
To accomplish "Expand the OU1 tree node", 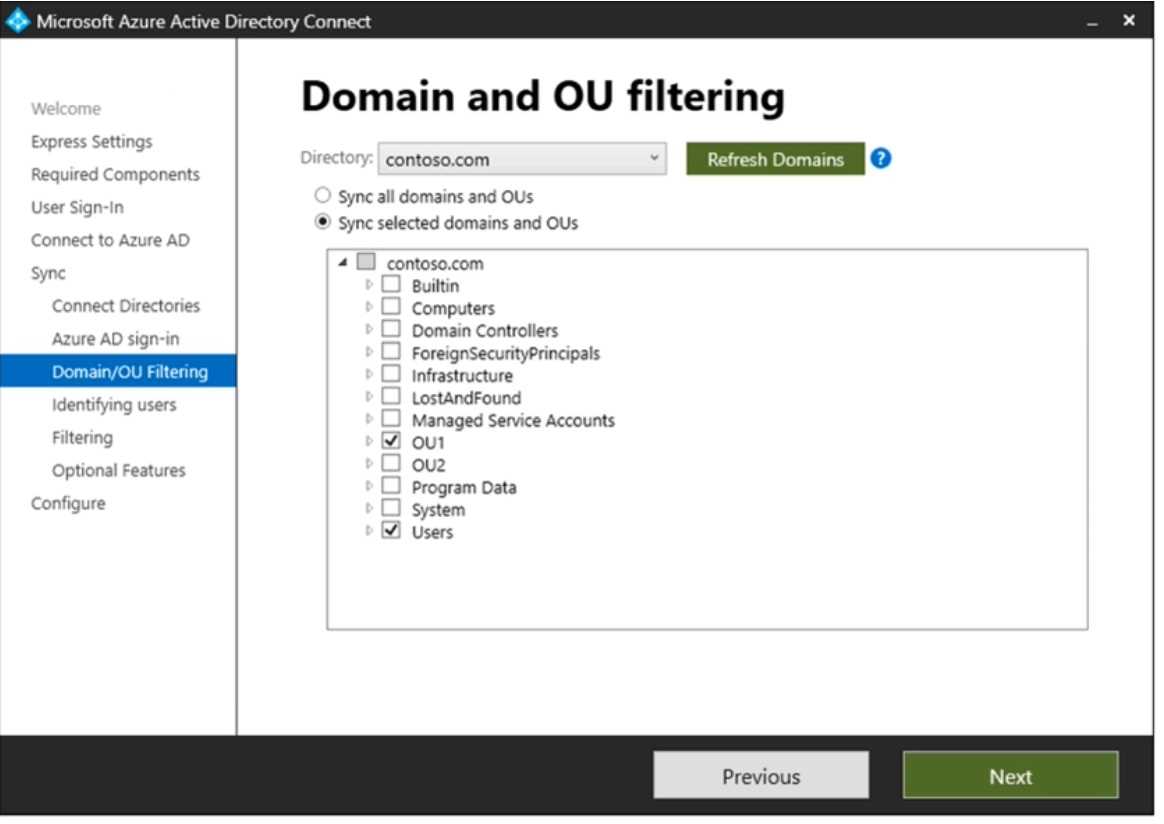I will (x=369, y=442).
